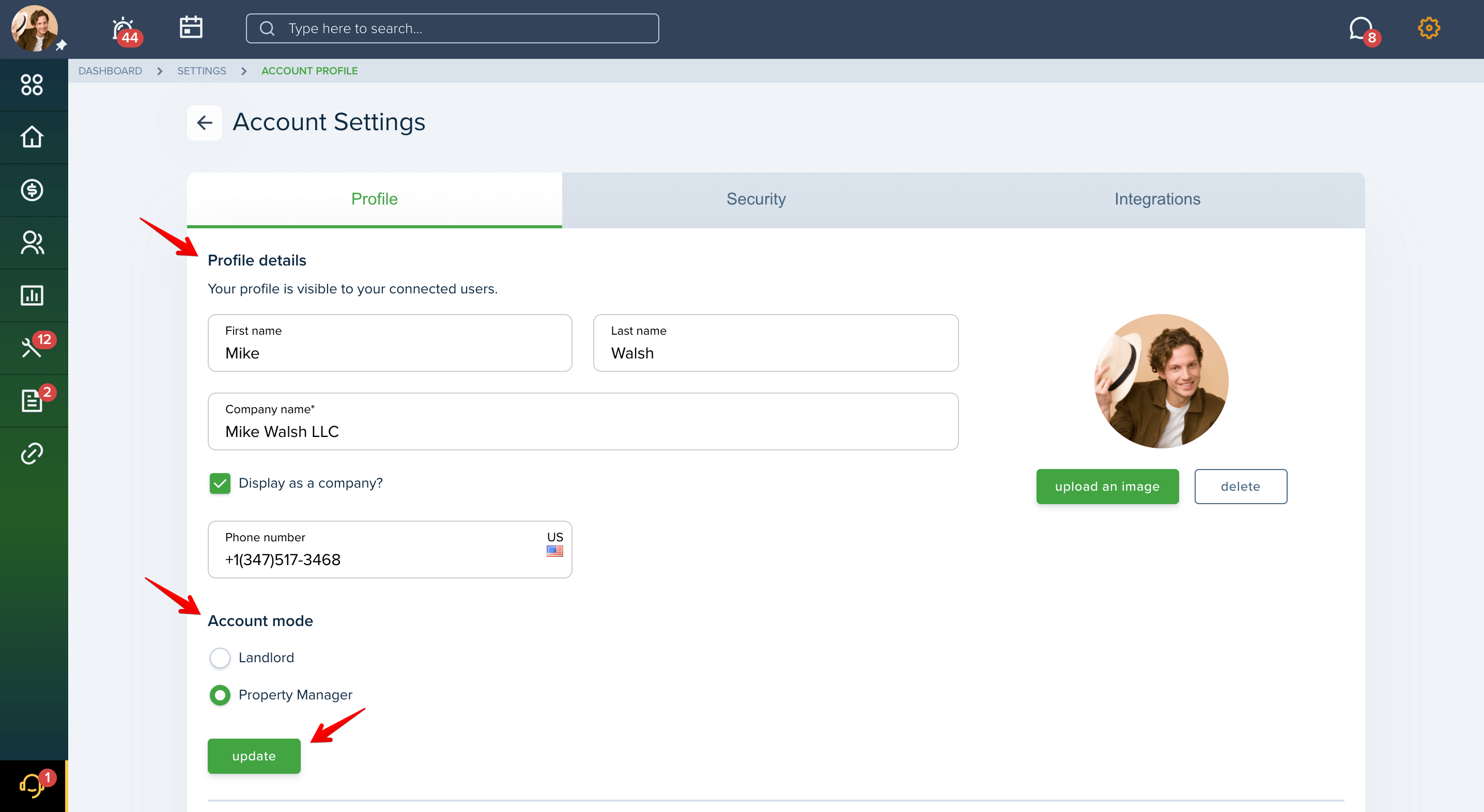Select the Property Manager account mode

coord(220,695)
